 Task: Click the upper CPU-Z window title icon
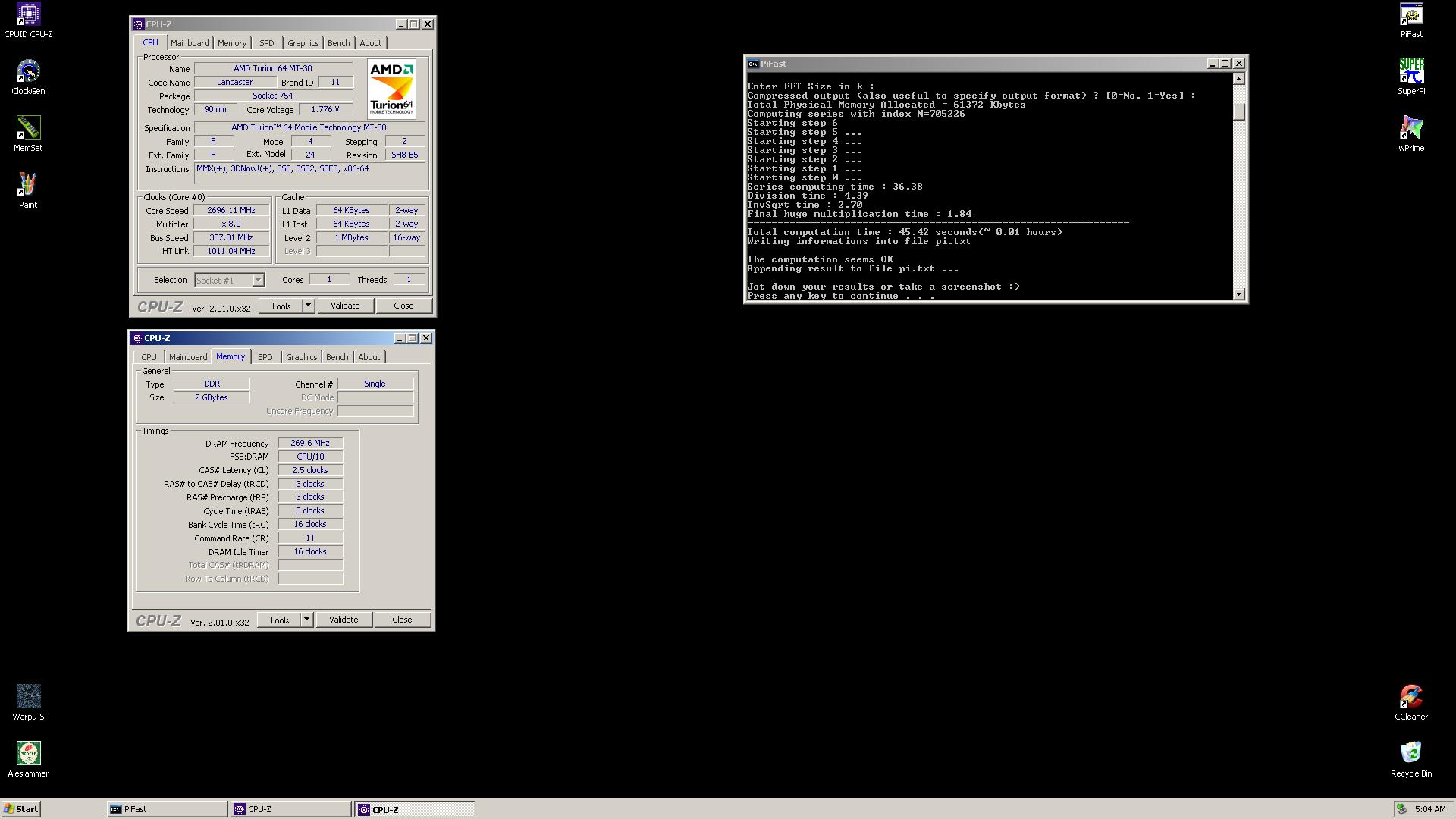[139, 24]
